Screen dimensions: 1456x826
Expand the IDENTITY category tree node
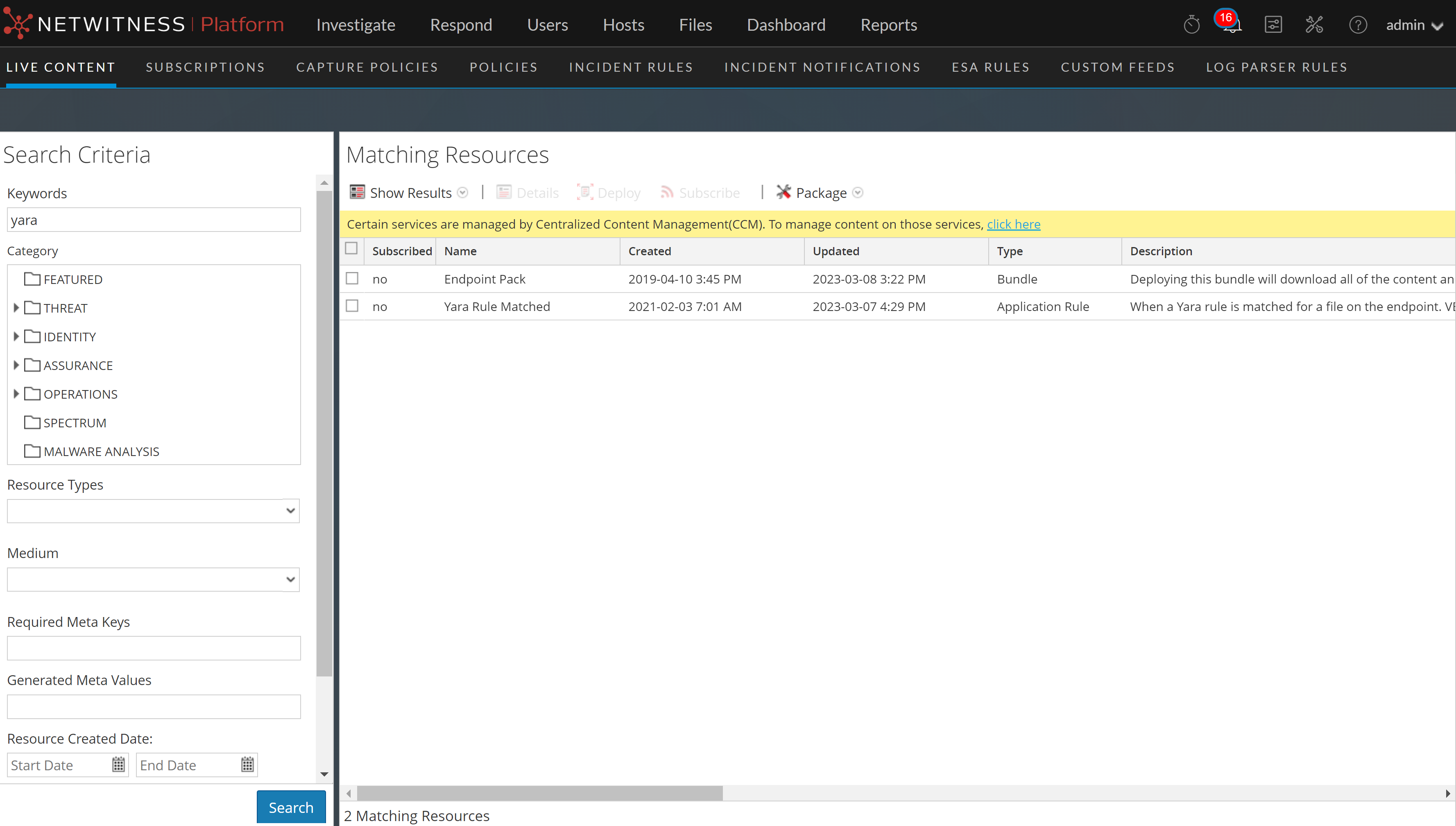(16, 336)
